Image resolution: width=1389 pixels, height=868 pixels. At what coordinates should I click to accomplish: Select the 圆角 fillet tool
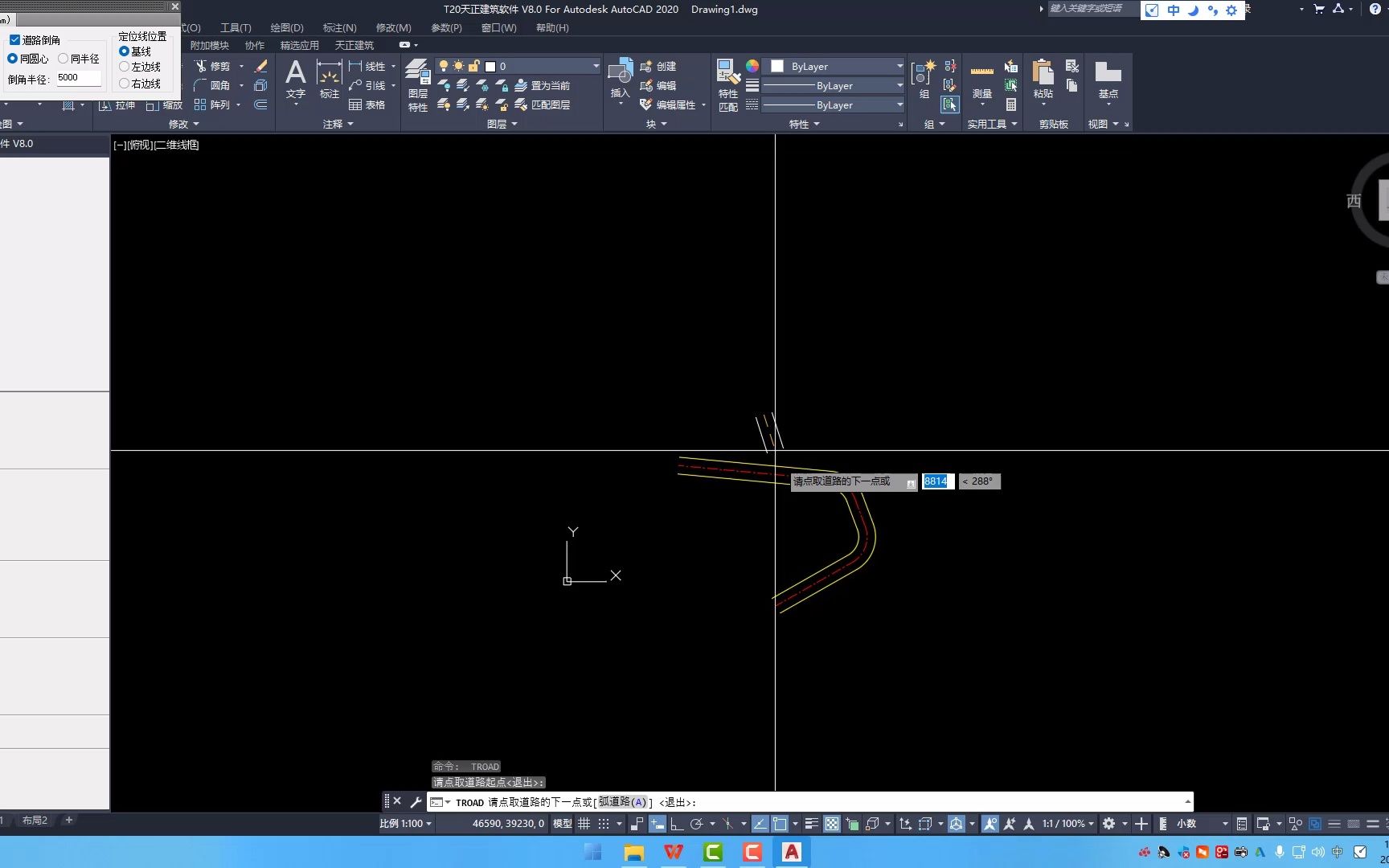pyautogui.click(x=212, y=85)
